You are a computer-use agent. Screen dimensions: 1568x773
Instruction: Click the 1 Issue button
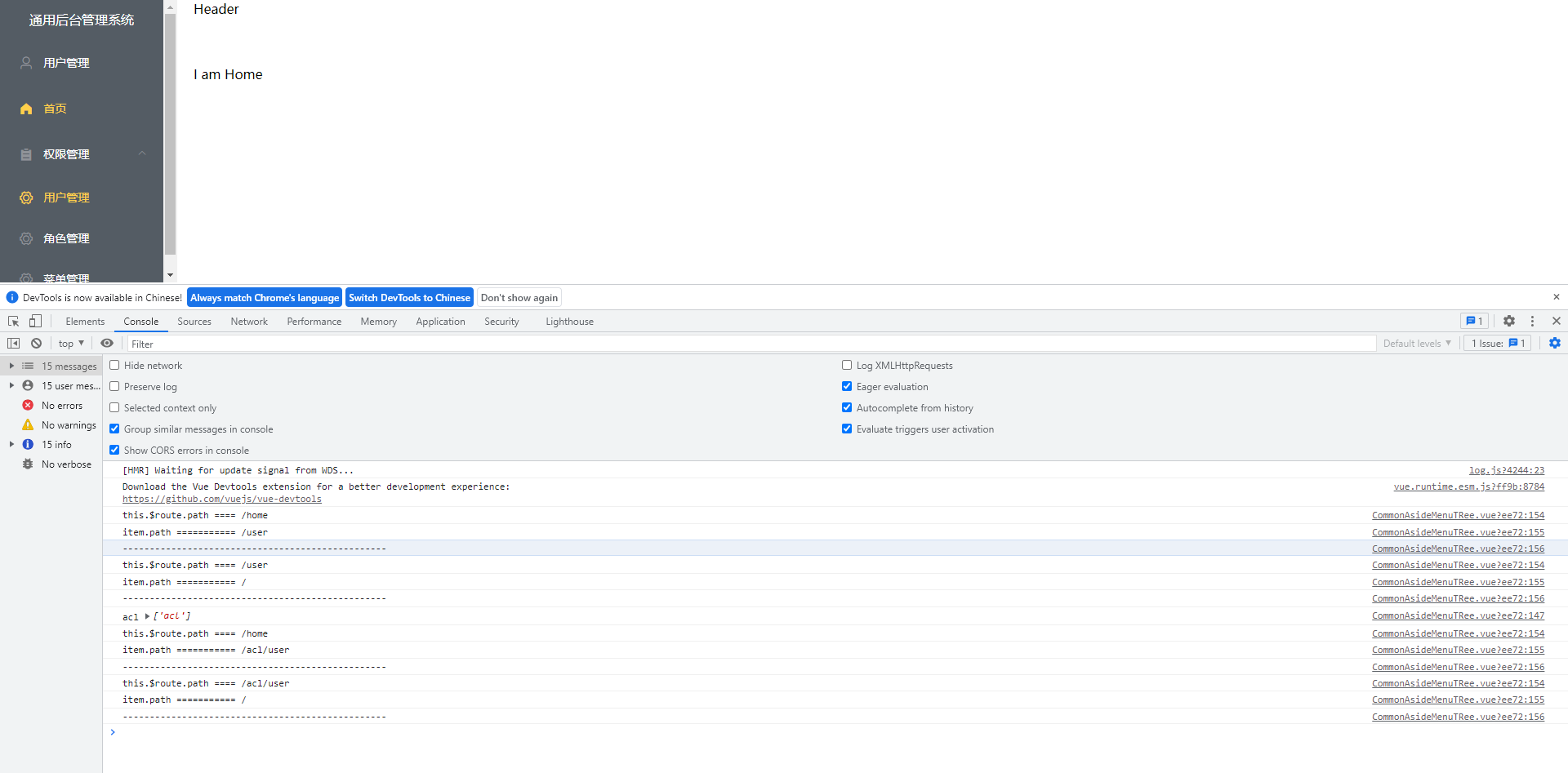(1498, 343)
